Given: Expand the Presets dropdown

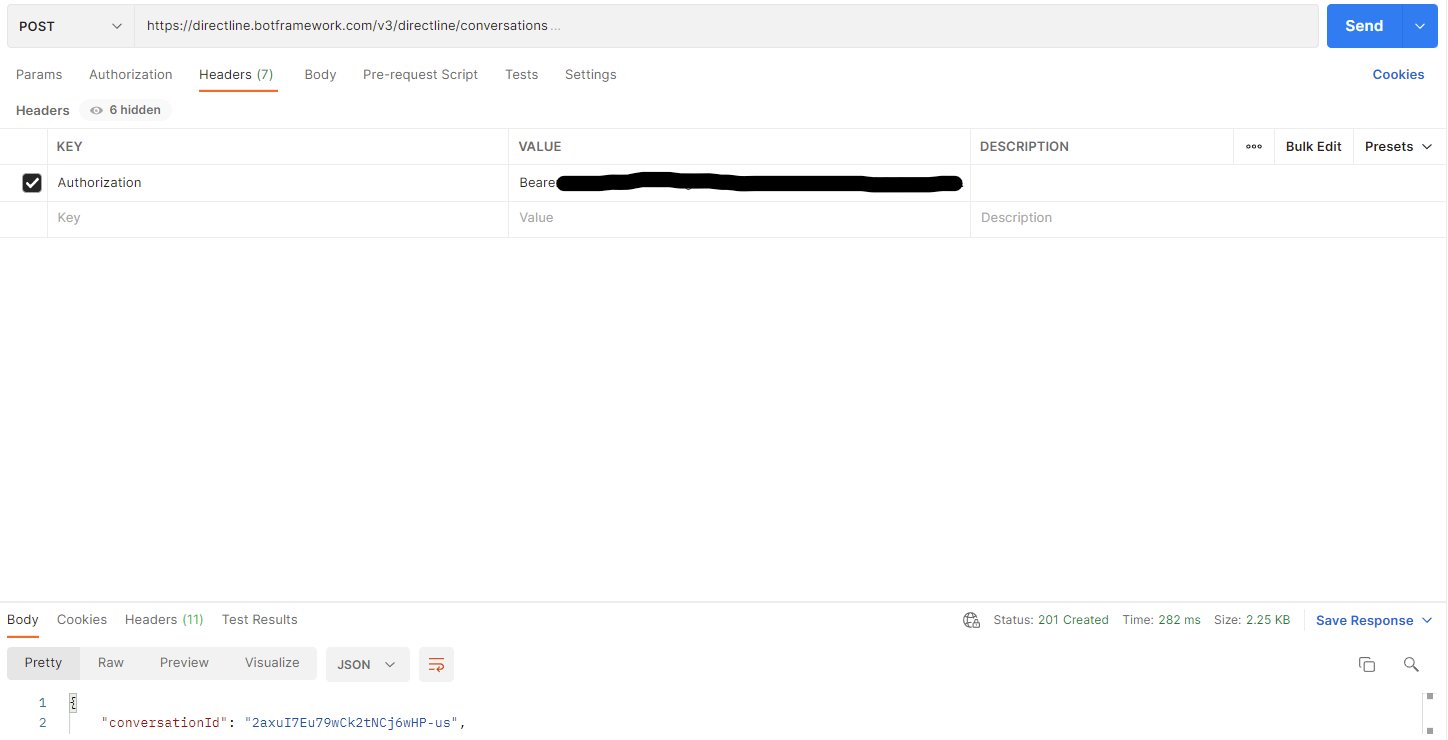Looking at the screenshot, I should click(x=1398, y=146).
